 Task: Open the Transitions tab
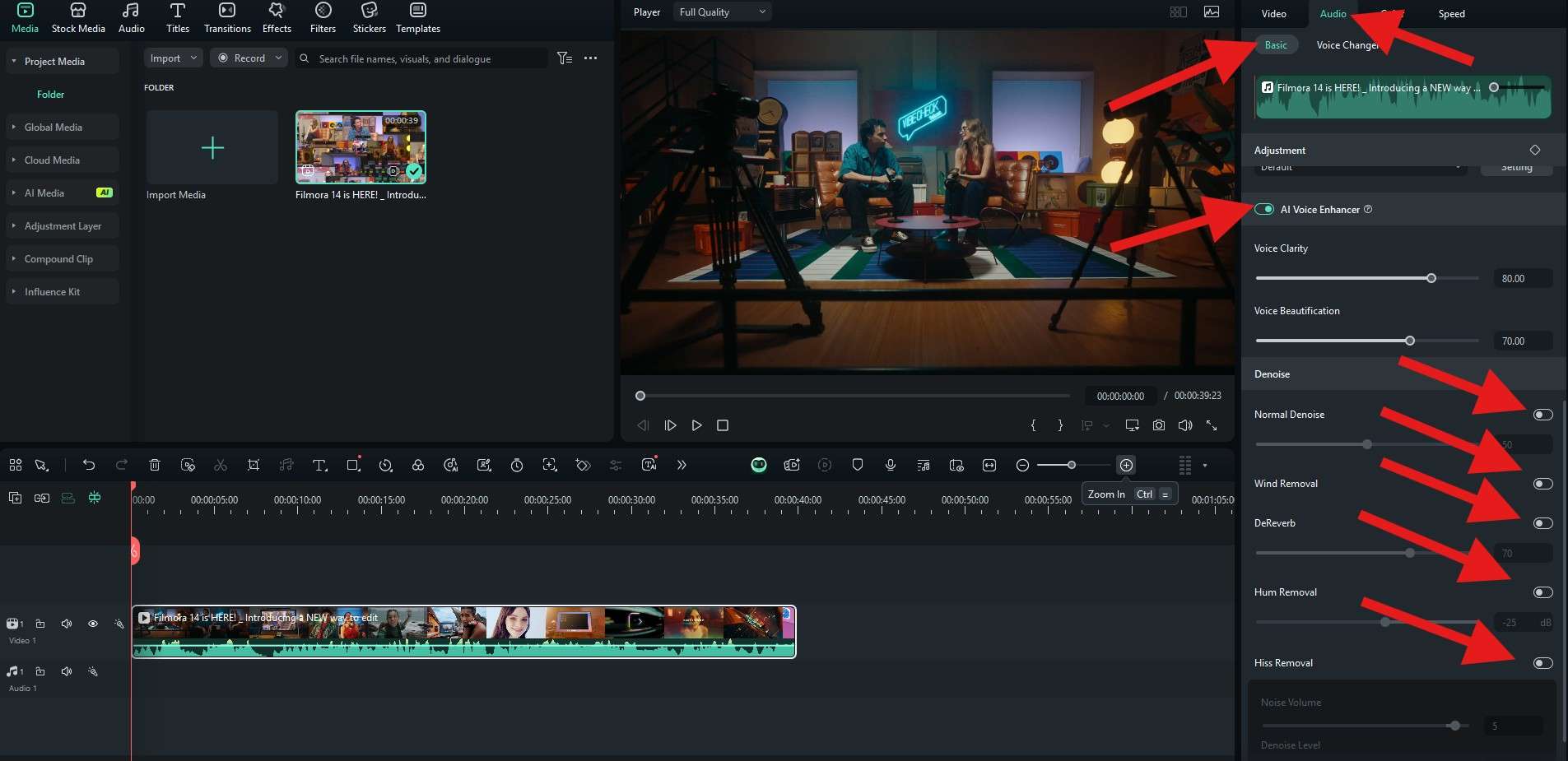point(227,18)
